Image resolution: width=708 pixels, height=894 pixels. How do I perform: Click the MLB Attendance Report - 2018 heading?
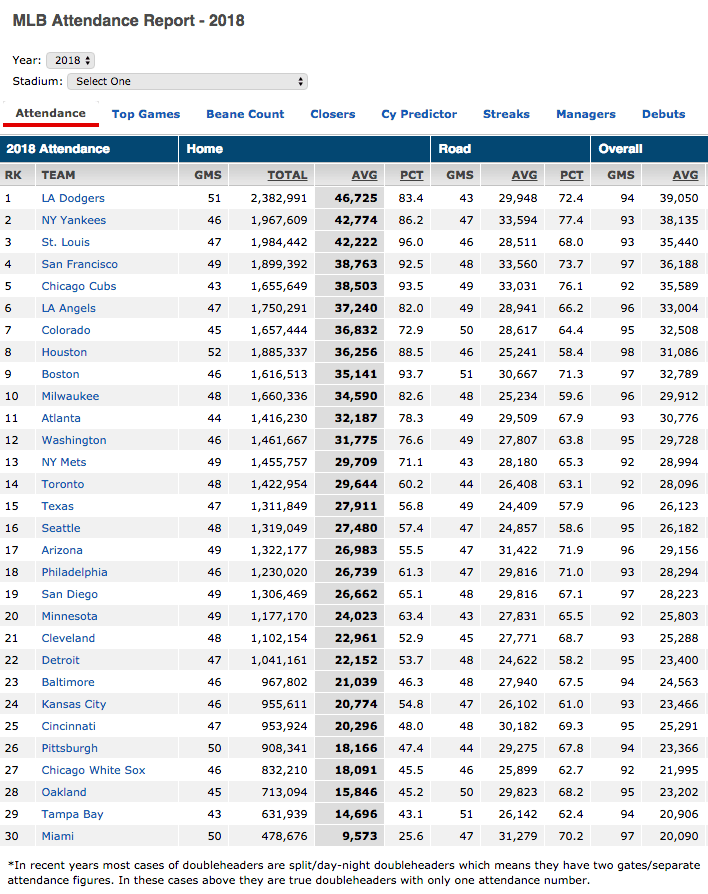129,21
